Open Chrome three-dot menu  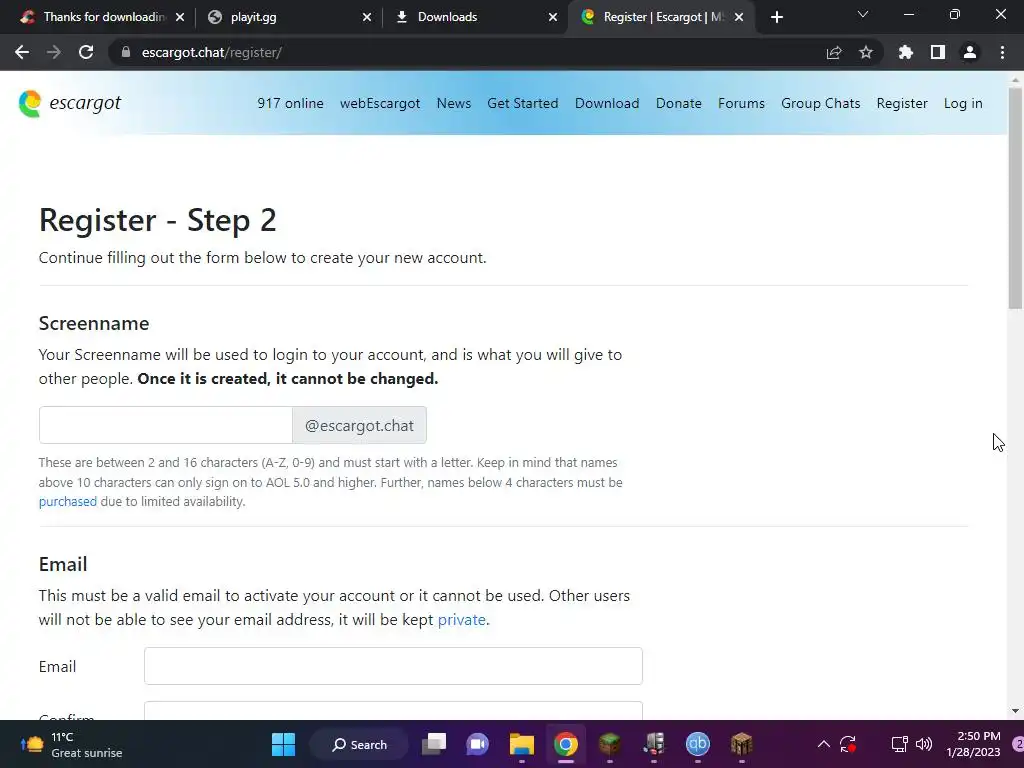click(x=1002, y=52)
